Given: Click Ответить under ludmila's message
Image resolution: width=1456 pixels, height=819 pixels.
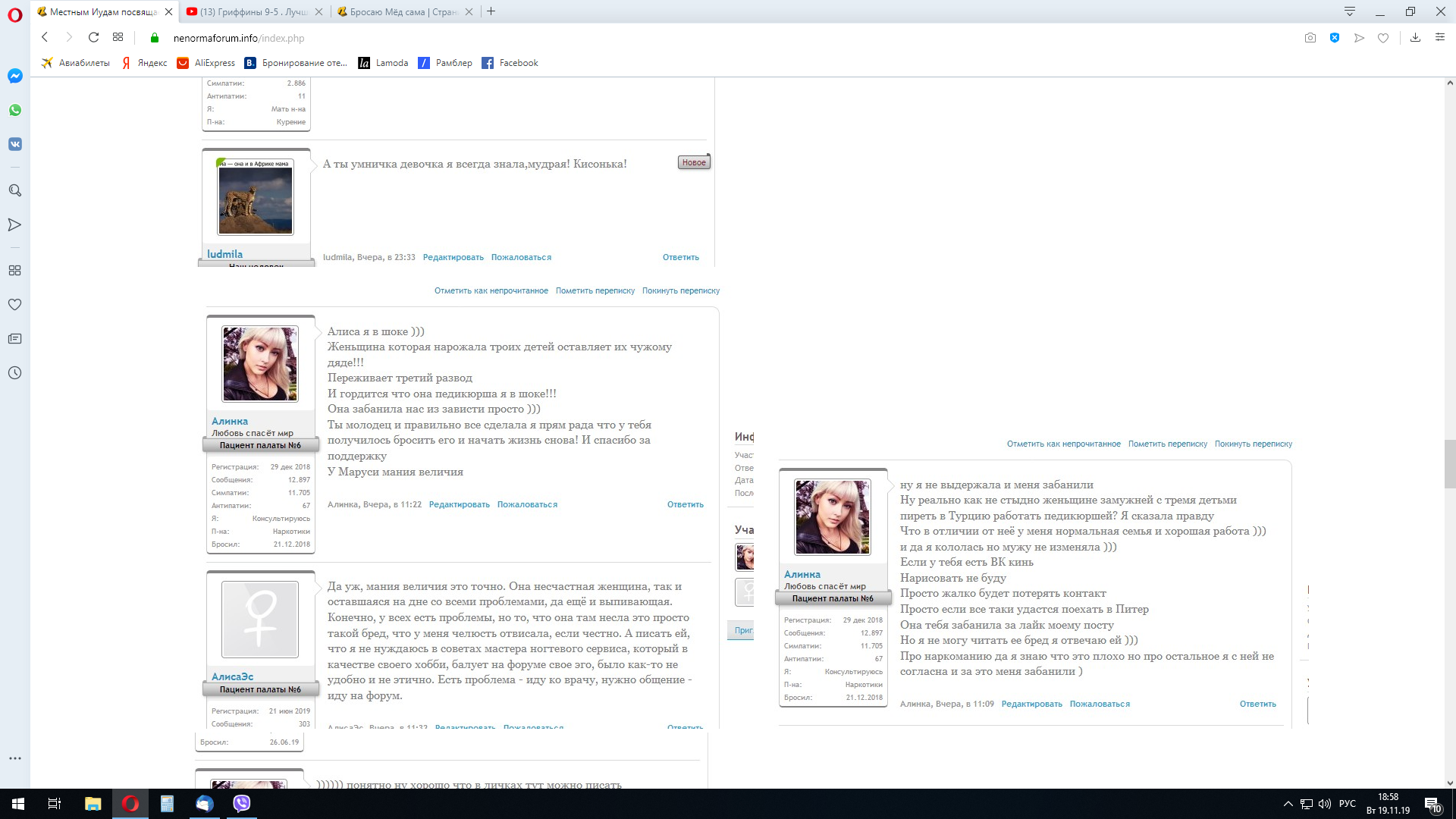Looking at the screenshot, I should point(680,257).
